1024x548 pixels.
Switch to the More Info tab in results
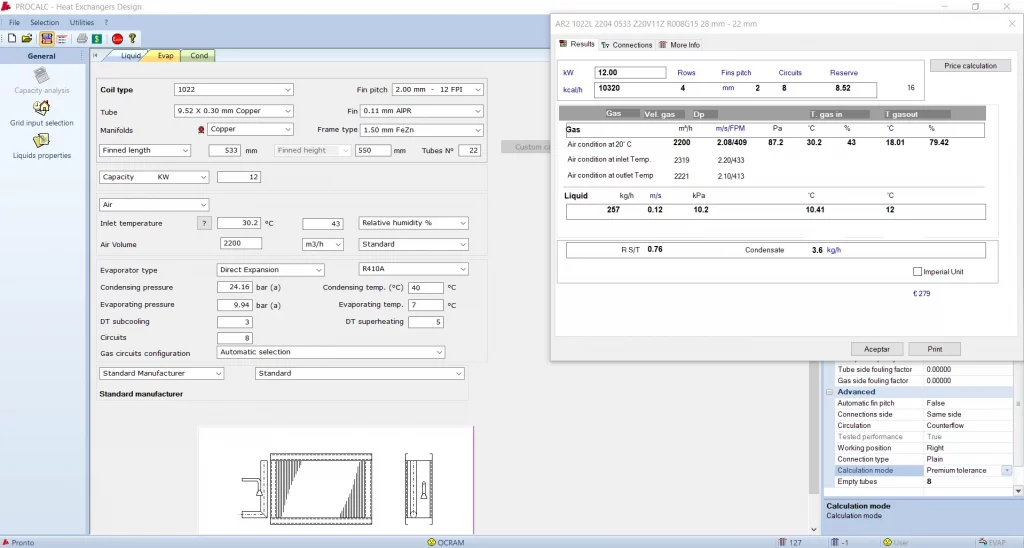(x=679, y=45)
